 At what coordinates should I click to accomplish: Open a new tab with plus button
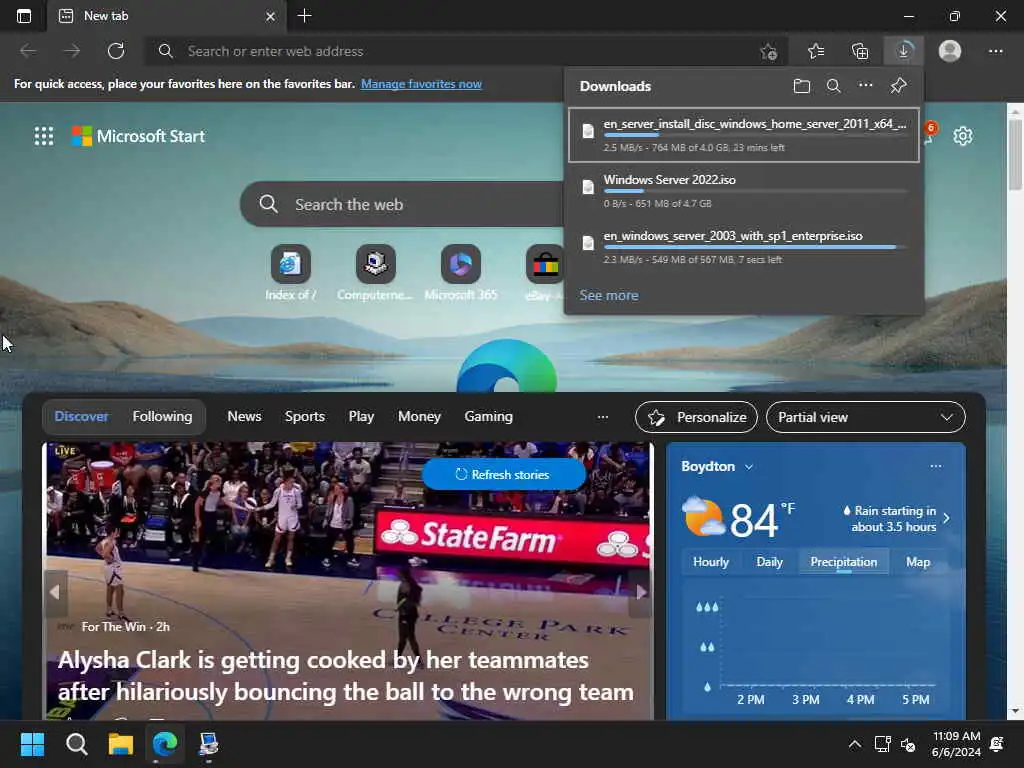click(x=304, y=16)
